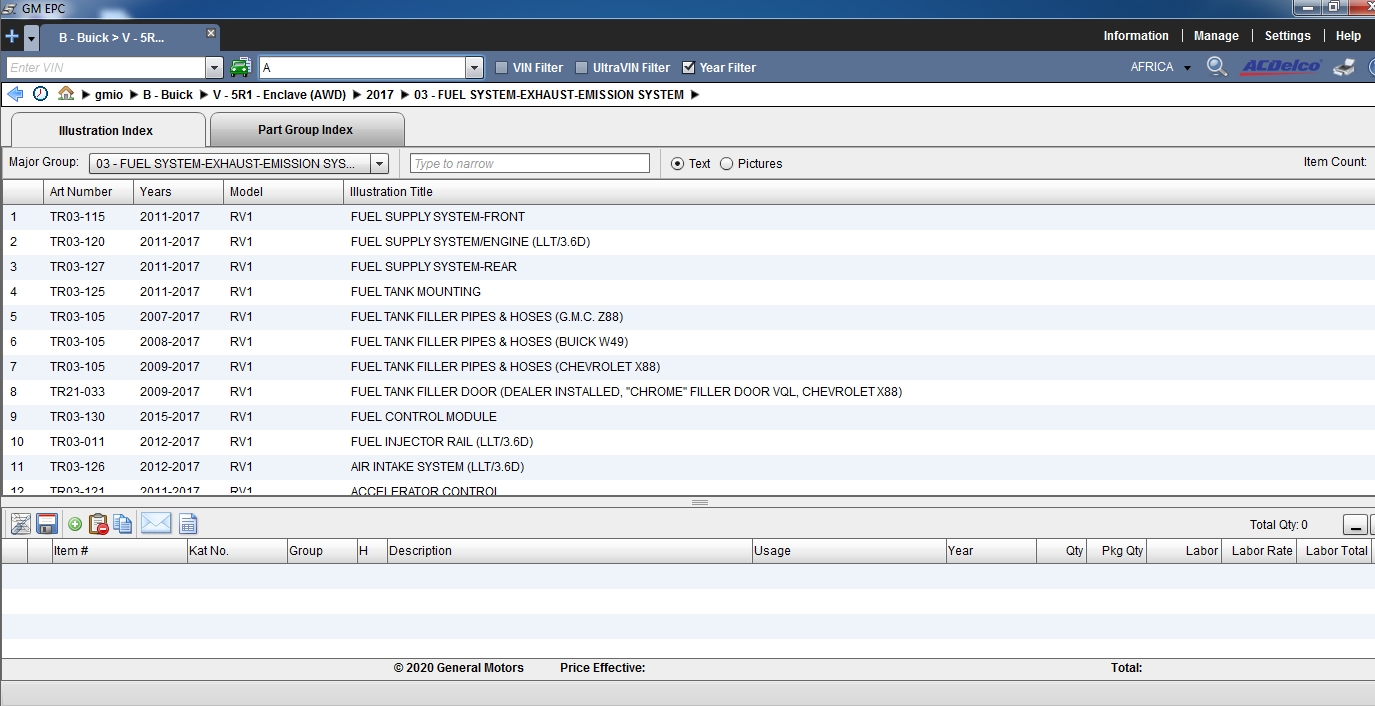Screen dimensions: 1375x706
Task: Switch to the Part Group Index tab
Action: tap(306, 129)
